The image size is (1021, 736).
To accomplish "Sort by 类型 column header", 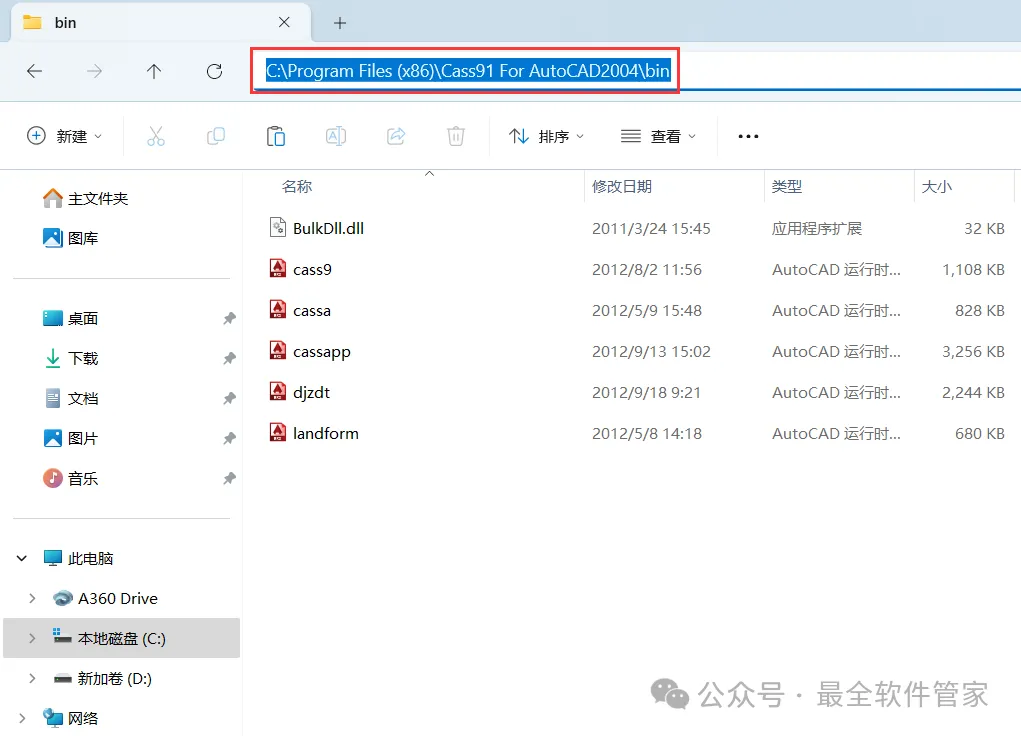I will coord(787,186).
